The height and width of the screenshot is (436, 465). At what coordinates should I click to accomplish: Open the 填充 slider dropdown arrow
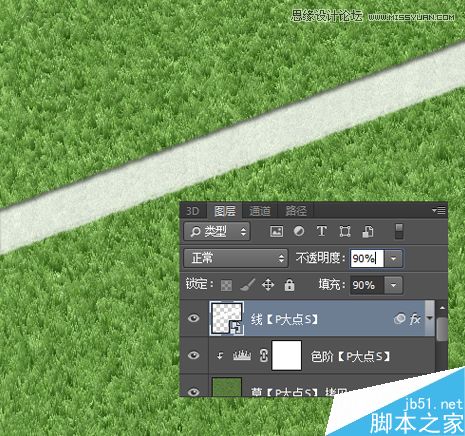(393, 285)
